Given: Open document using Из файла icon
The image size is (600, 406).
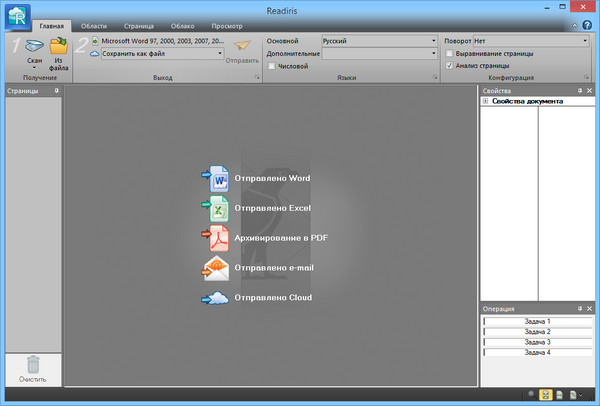Looking at the screenshot, I should [x=58, y=46].
